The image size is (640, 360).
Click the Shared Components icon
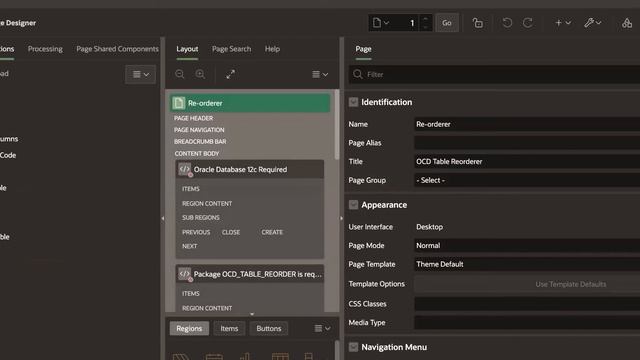coord(627,23)
